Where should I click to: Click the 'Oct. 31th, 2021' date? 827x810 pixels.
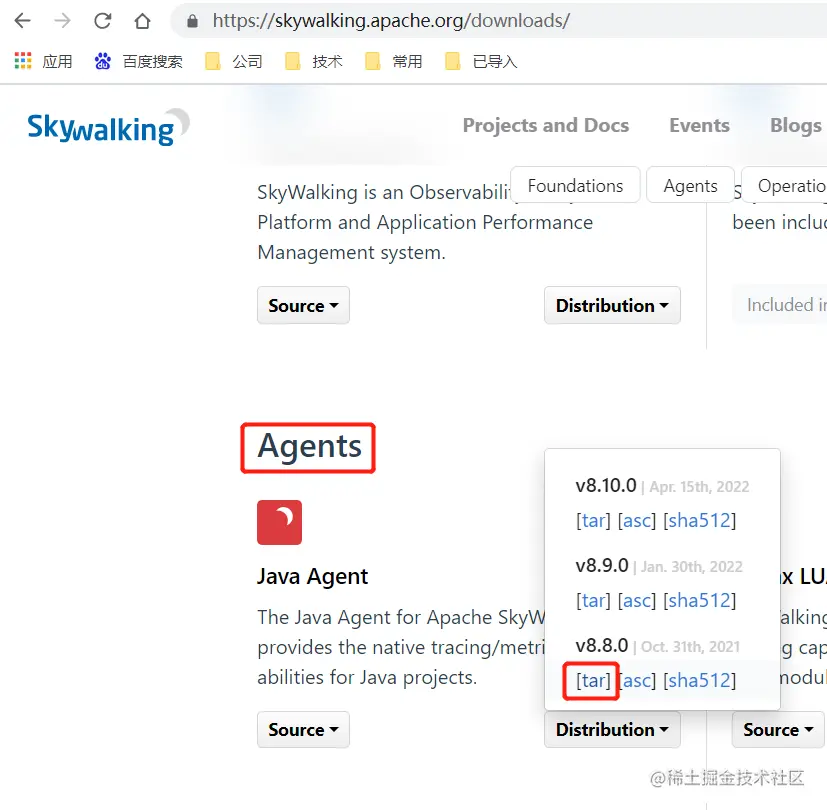click(690, 647)
